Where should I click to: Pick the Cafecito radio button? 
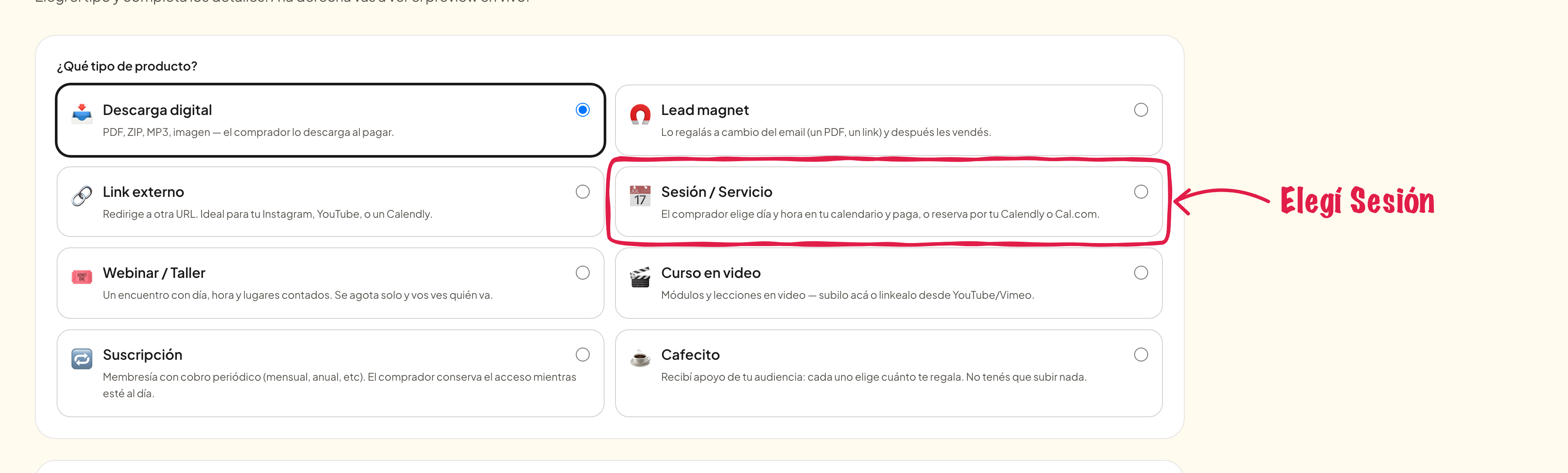click(1141, 354)
